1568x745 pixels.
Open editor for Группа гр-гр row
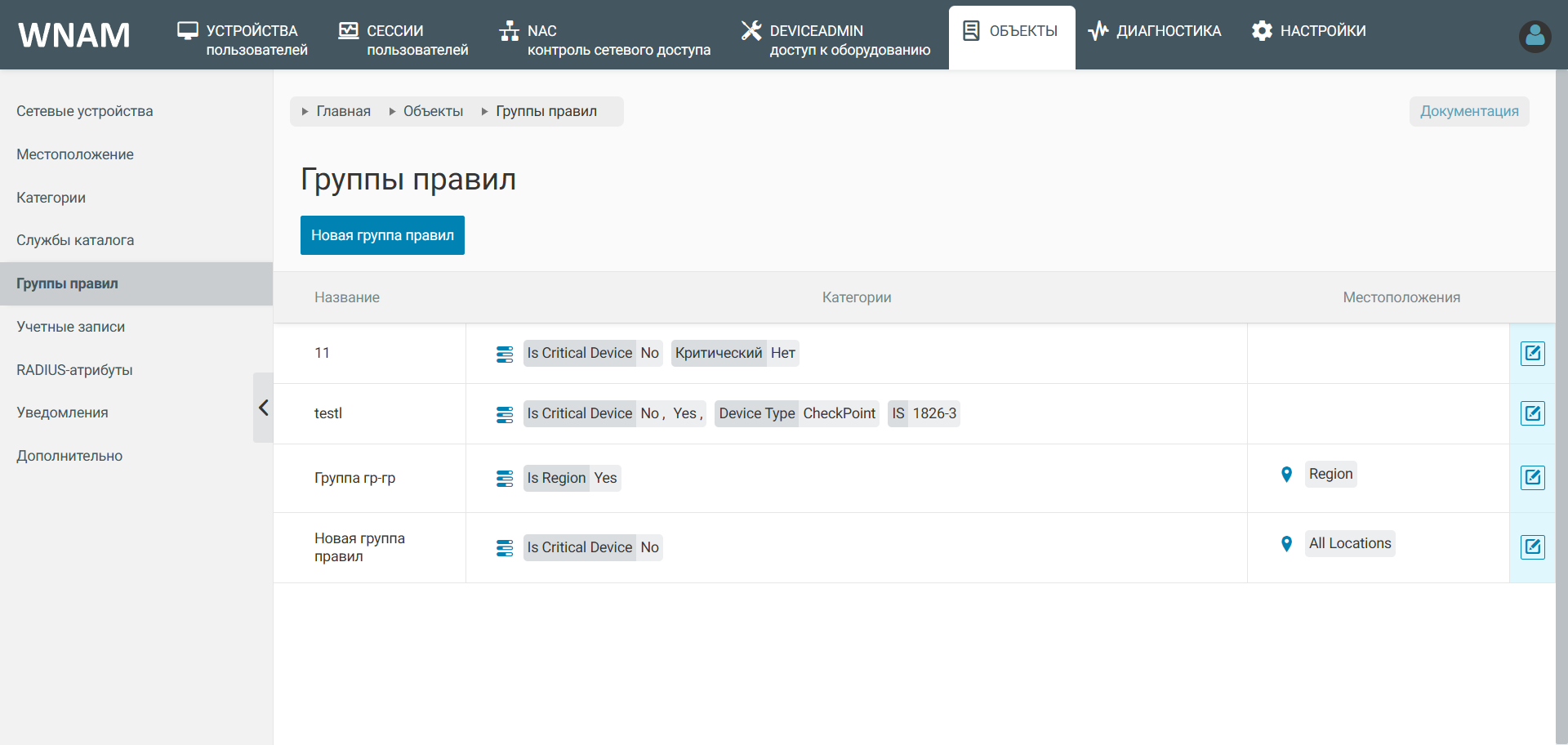[1532, 477]
